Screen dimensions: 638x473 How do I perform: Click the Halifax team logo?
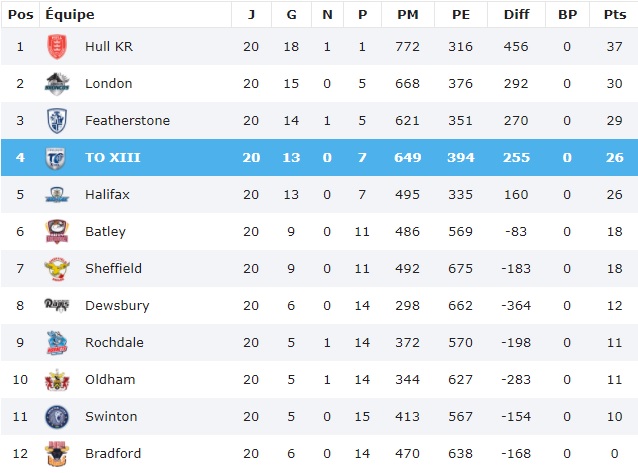[x=57, y=195]
